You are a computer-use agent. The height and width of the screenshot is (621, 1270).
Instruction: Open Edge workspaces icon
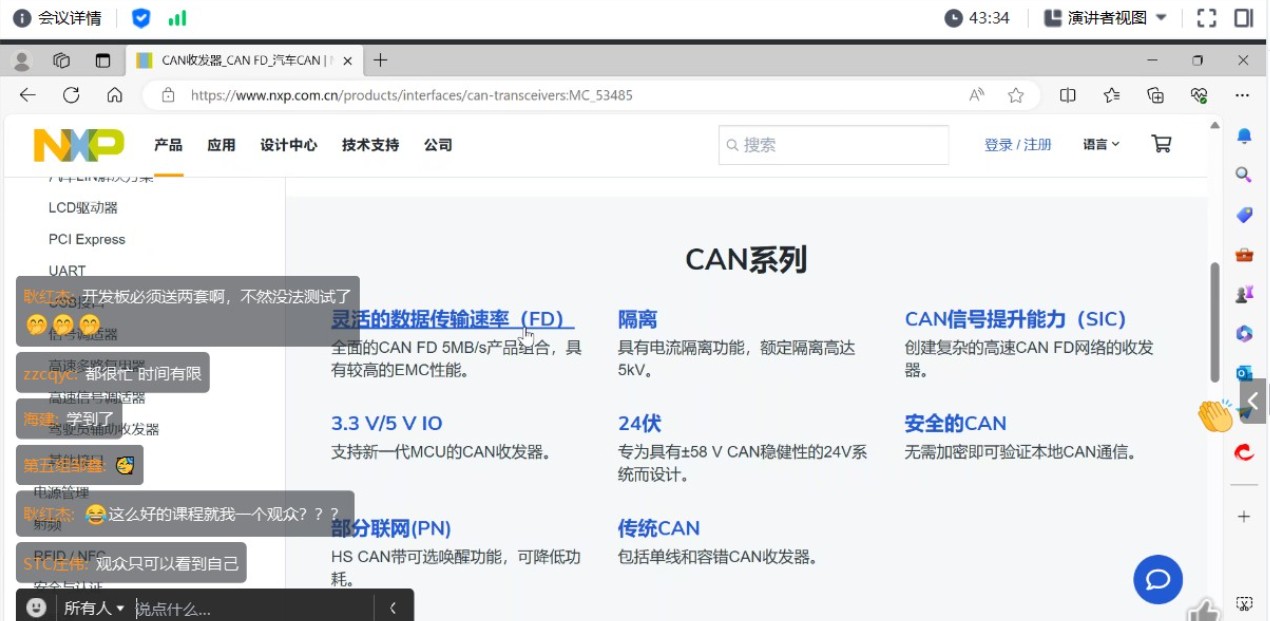tap(62, 61)
